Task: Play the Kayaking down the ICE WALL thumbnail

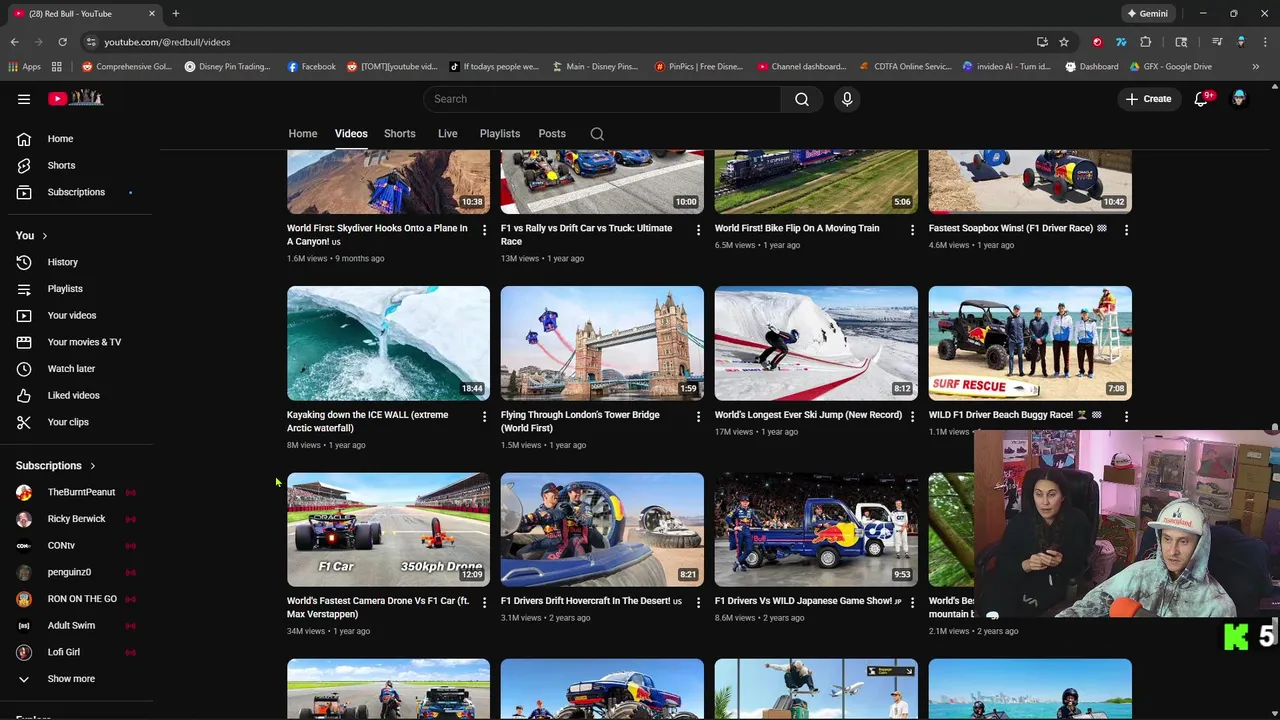Action: coord(388,343)
